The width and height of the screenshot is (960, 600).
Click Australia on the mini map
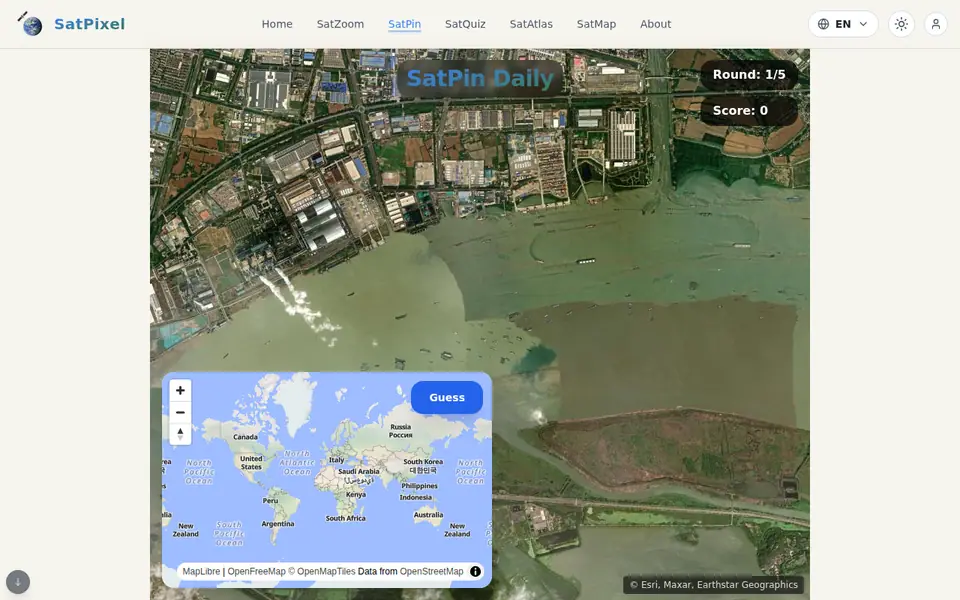(428, 515)
